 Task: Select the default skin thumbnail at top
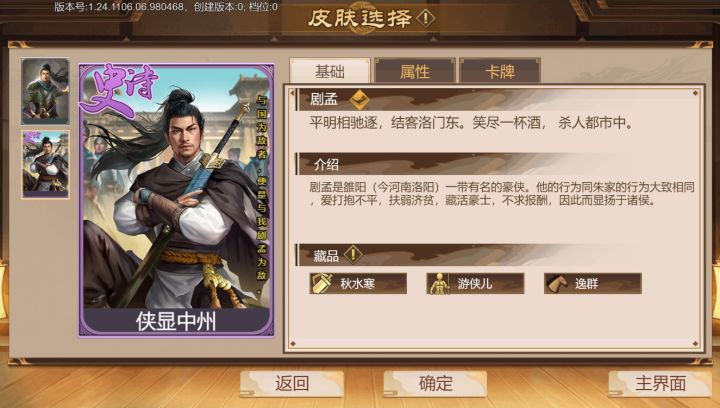coord(45,91)
